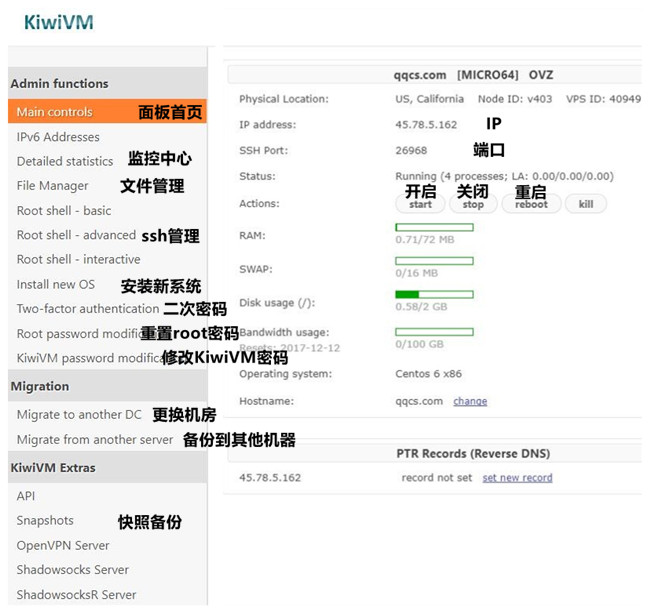Click the SWAP usage bar
The height and width of the screenshot is (613, 650).
(434, 261)
